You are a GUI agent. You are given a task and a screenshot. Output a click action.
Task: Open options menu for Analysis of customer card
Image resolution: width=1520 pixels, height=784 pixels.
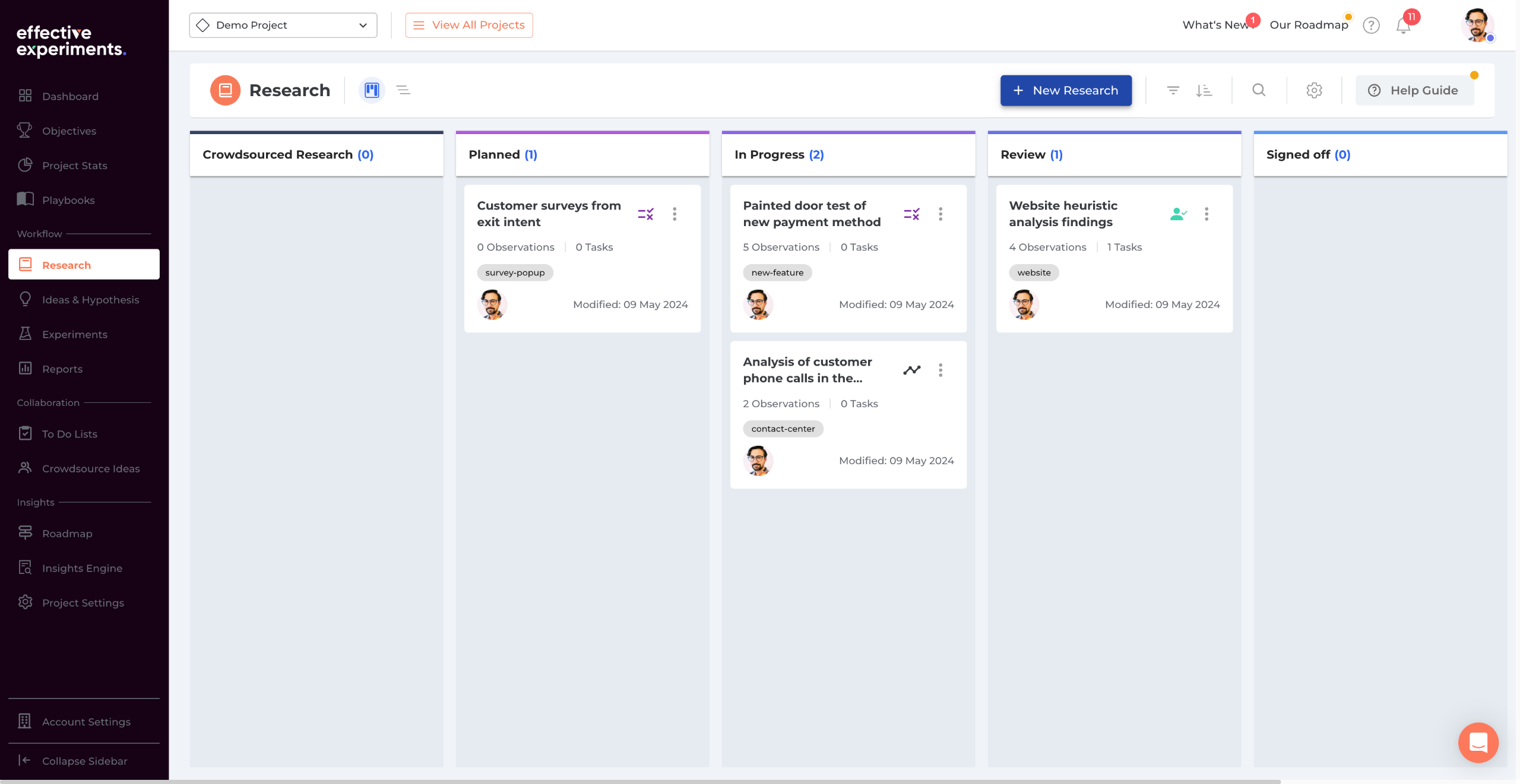pyautogui.click(x=940, y=370)
